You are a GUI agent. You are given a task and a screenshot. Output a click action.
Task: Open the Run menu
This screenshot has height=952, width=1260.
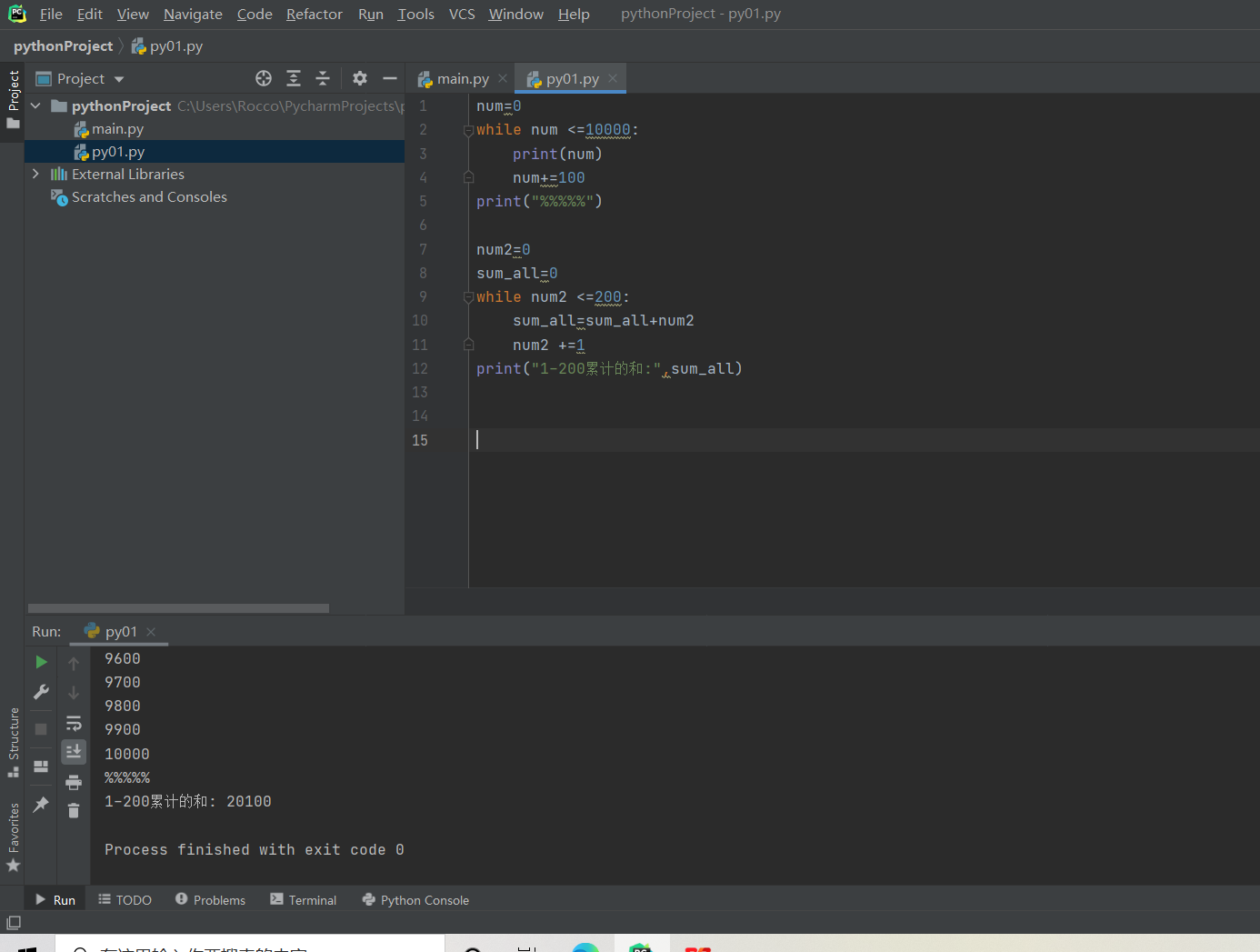[x=371, y=14]
